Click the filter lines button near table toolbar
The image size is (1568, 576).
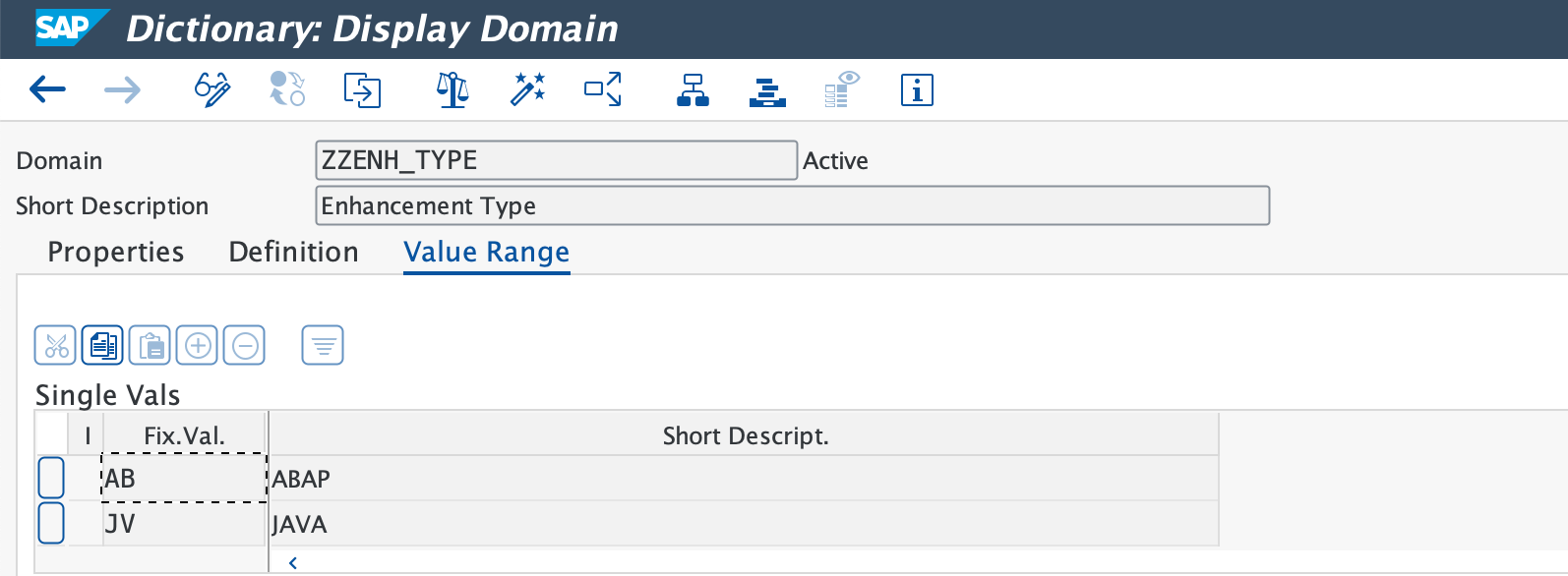pyautogui.click(x=323, y=346)
